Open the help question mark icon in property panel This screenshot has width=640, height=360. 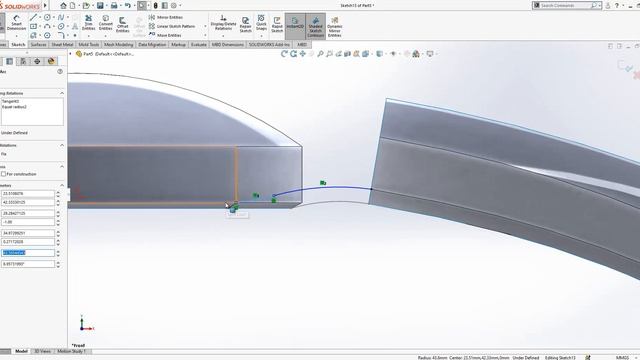tap(60, 71)
